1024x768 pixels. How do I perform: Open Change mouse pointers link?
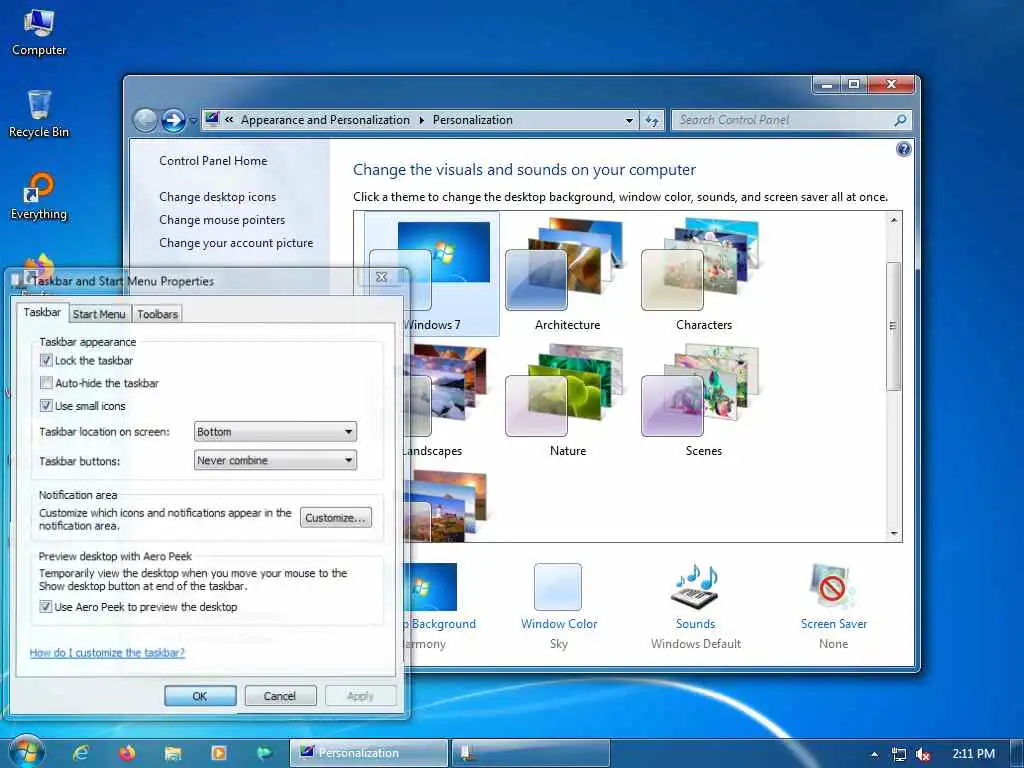coord(222,220)
